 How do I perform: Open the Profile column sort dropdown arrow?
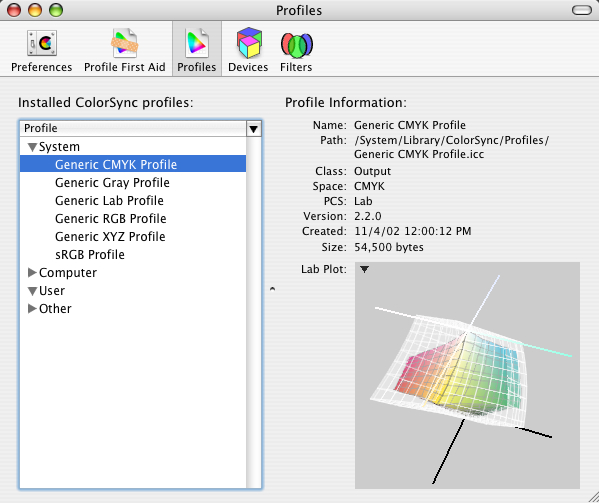click(x=254, y=129)
